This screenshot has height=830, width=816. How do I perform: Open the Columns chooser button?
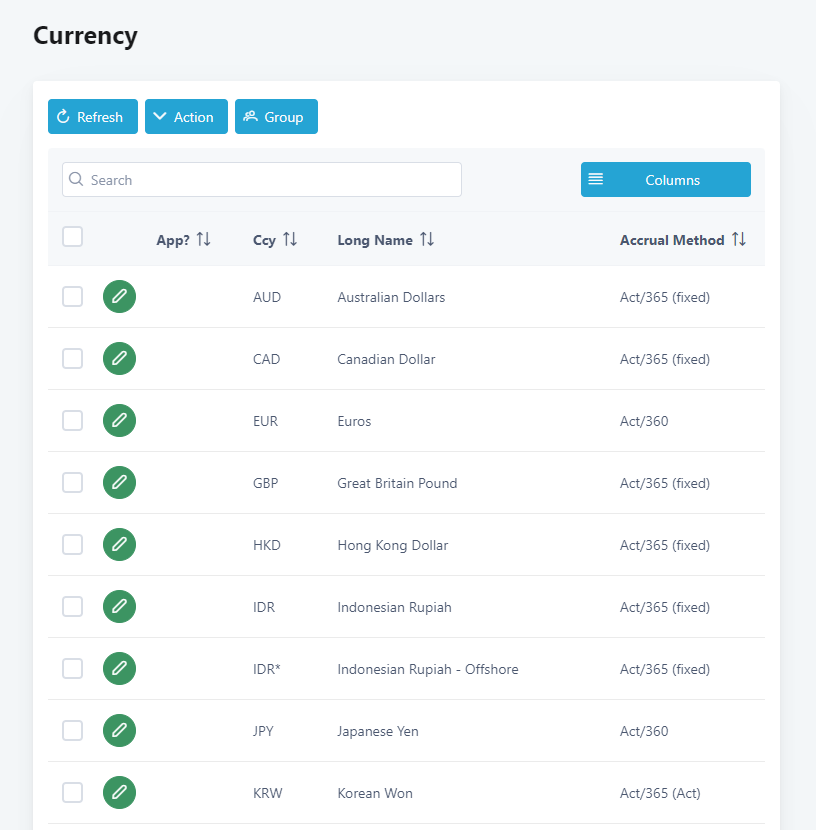(x=665, y=180)
